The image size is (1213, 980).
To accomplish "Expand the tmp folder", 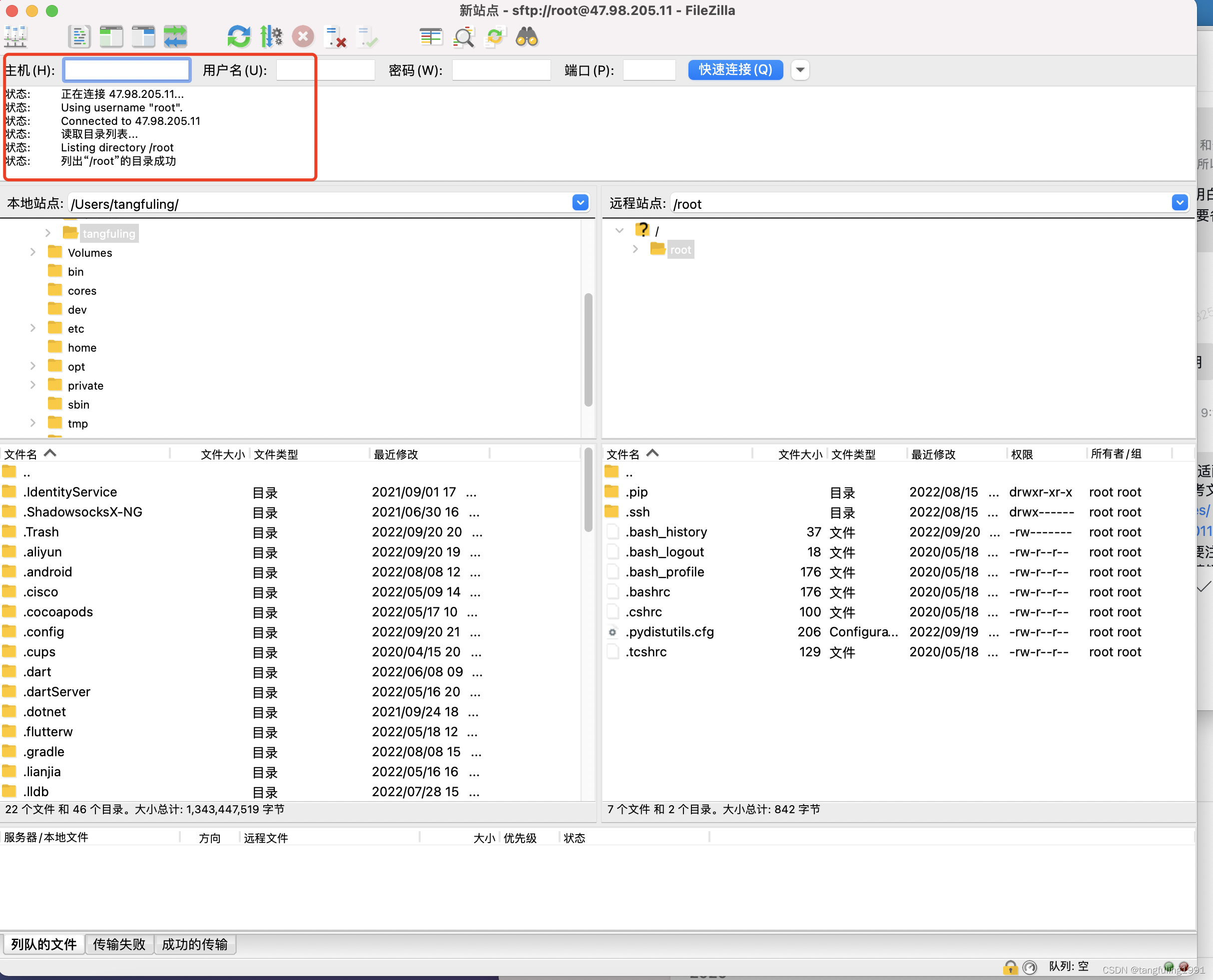I will coord(33,423).
